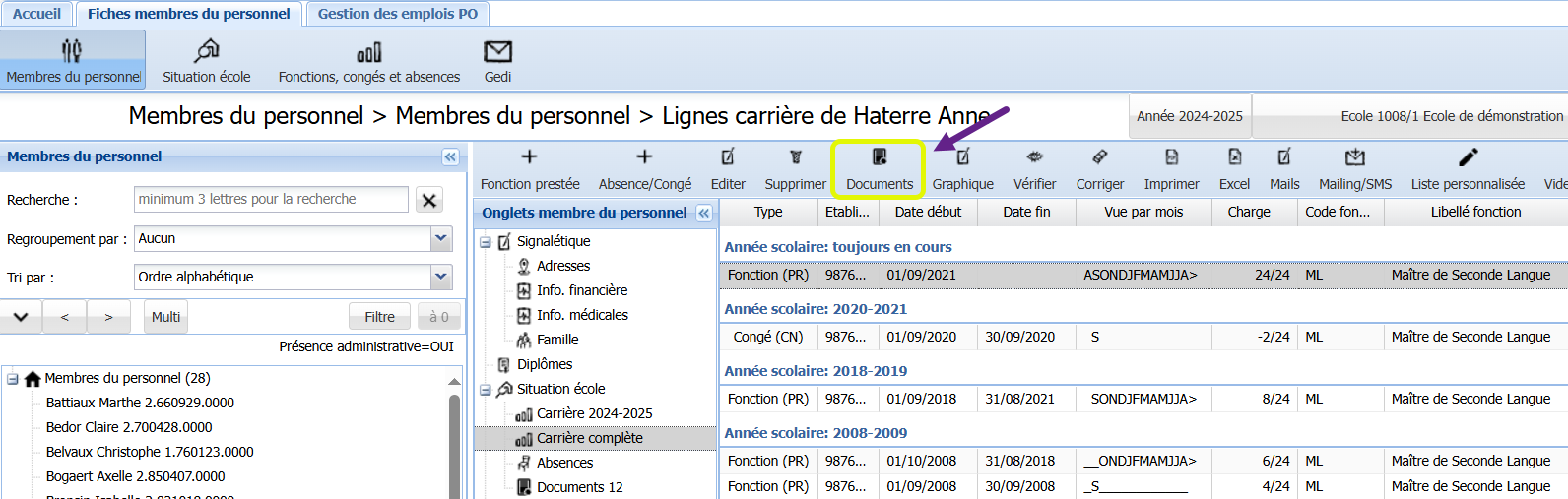This screenshot has height=499, width=1568.
Task: Collapse the Signalétique tree node
Action: tap(486, 242)
